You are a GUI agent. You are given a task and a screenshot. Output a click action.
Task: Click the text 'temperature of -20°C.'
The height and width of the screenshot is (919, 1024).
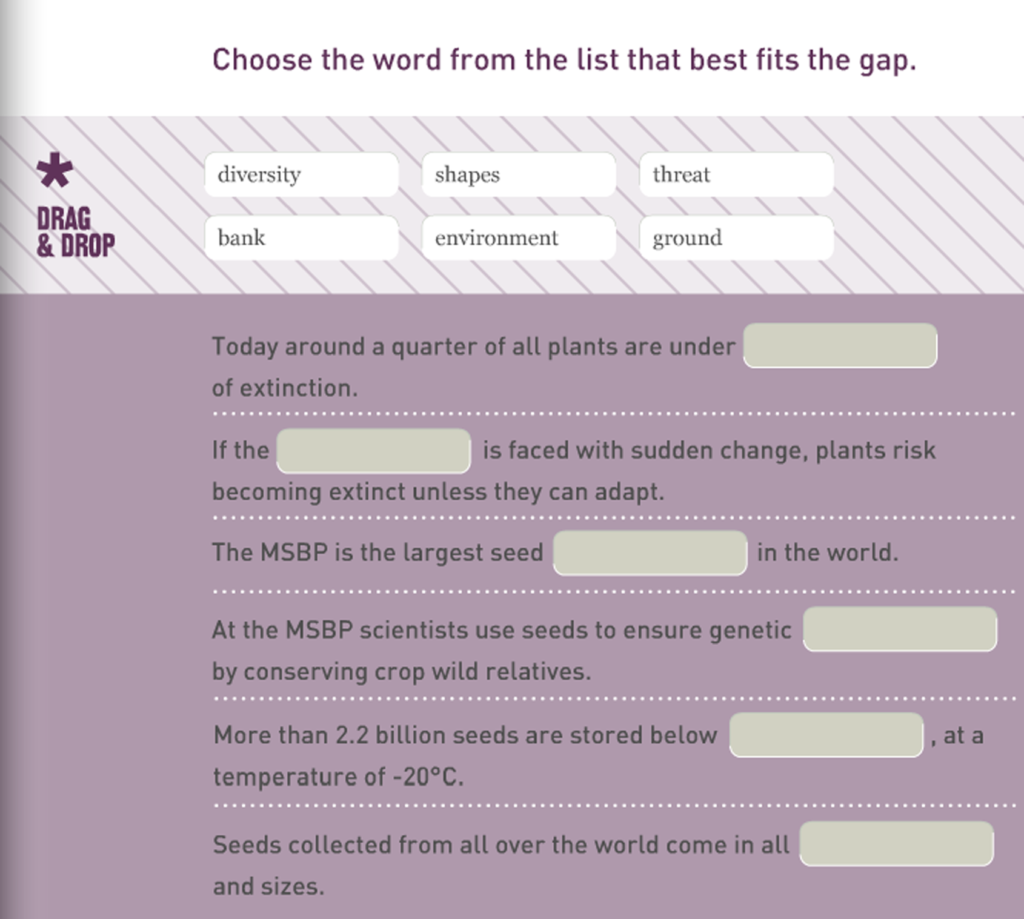tap(338, 777)
